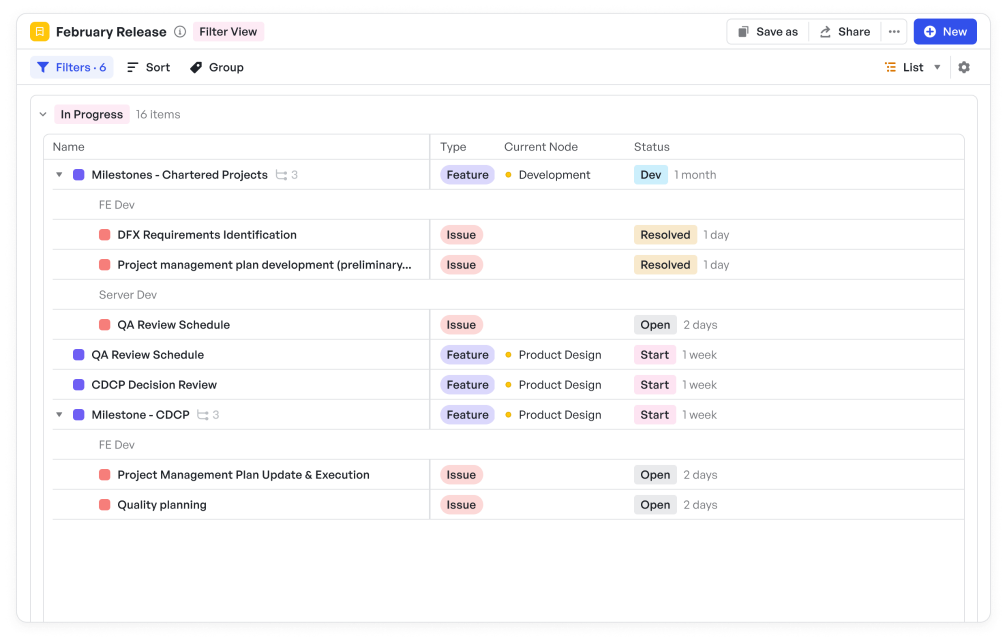1007x642 pixels.
Task: Click the red issue icon for Quality planning
Action: tap(105, 505)
